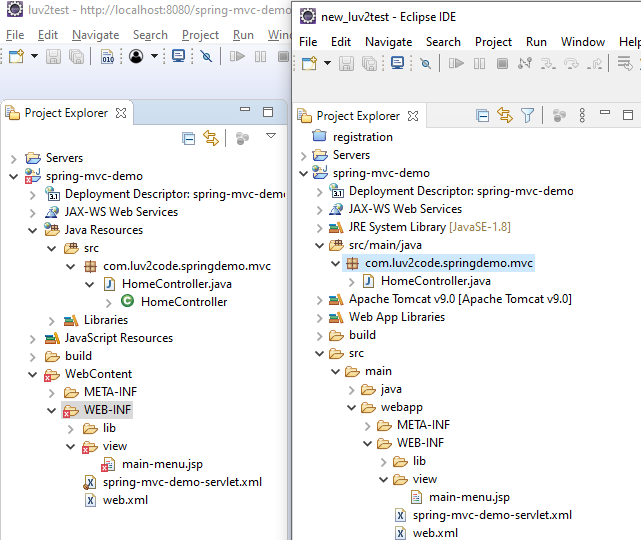Open New dropdown arrow in new_luv2test toolbar
Screen dimensions: 641x540
[x=327, y=63]
